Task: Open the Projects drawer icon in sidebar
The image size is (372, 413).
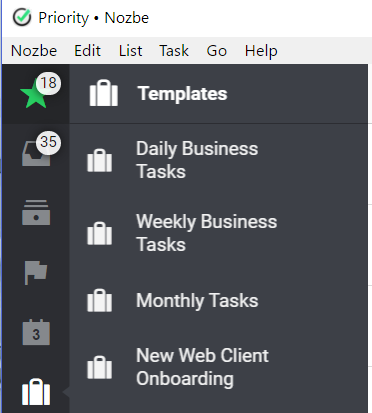Action: 36,212
